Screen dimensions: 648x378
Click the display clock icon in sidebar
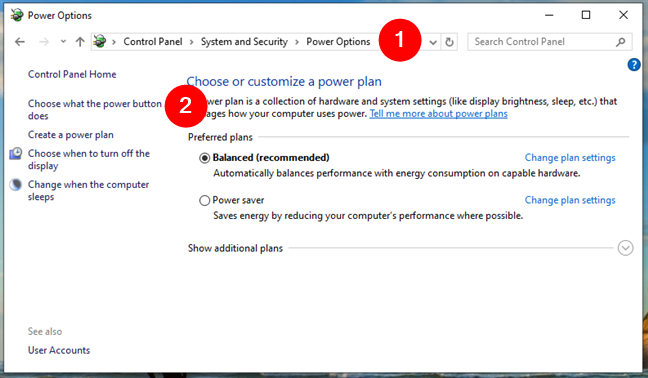click(16, 154)
